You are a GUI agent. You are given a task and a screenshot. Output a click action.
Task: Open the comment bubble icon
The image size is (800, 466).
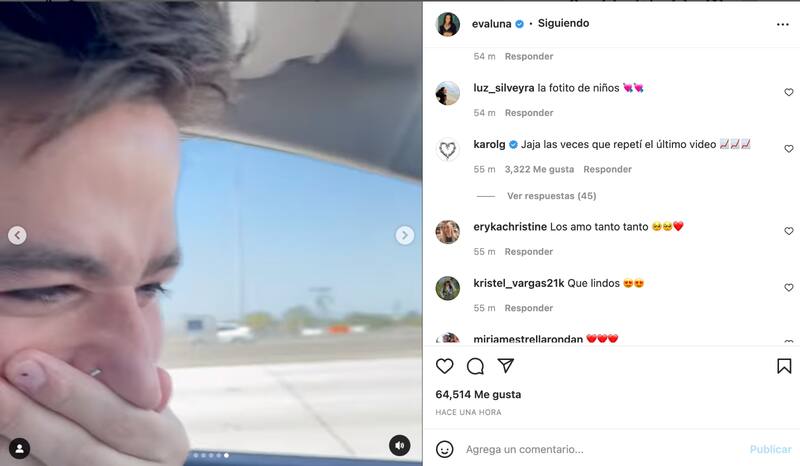point(475,366)
